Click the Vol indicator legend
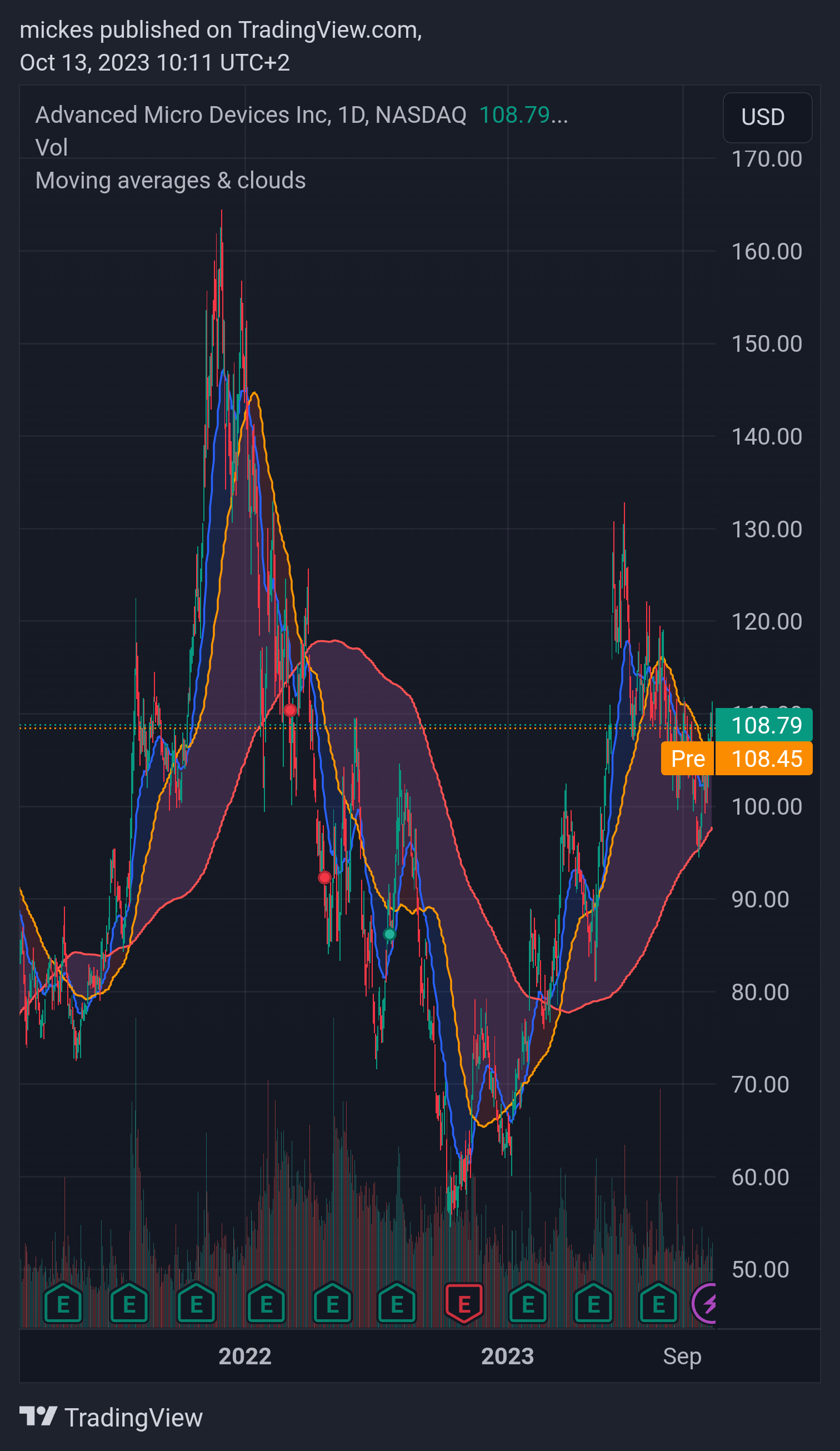The height and width of the screenshot is (1451, 840). [x=52, y=147]
